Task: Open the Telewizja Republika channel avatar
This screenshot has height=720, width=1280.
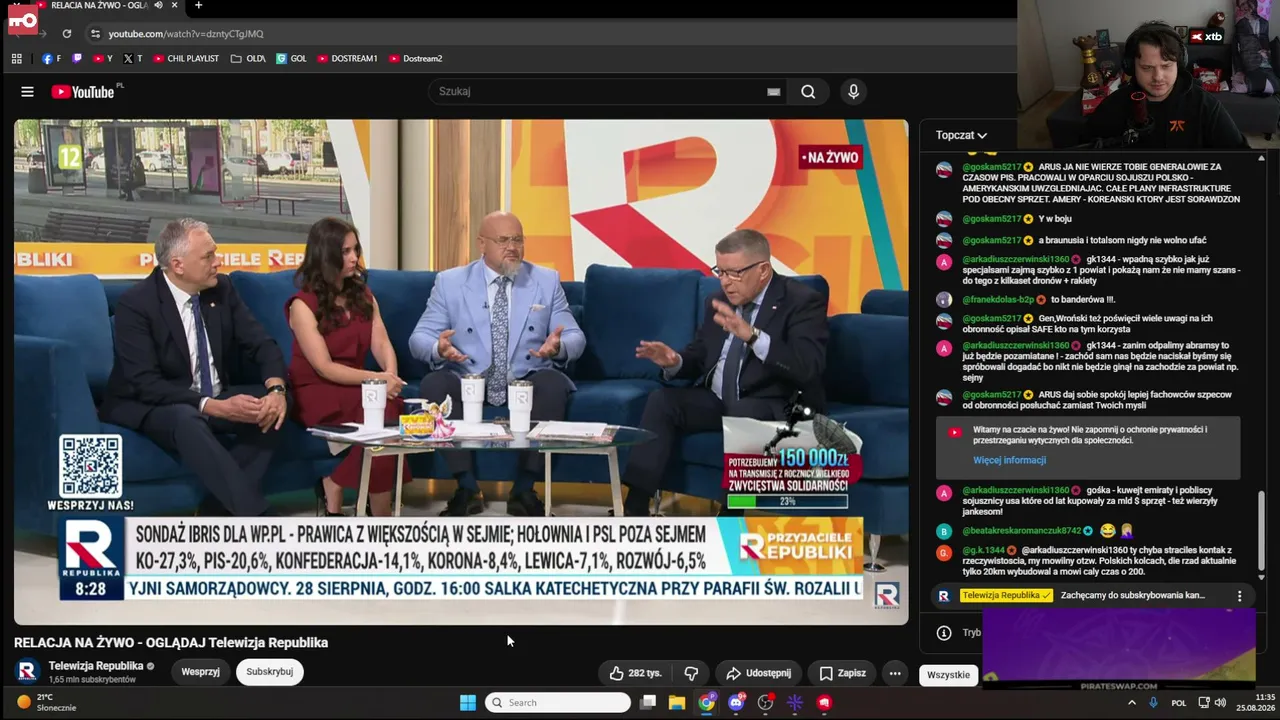Action: click(27, 672)
